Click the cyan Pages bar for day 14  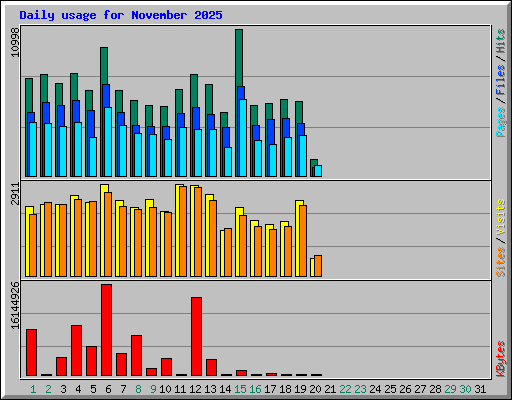[228, 162]
